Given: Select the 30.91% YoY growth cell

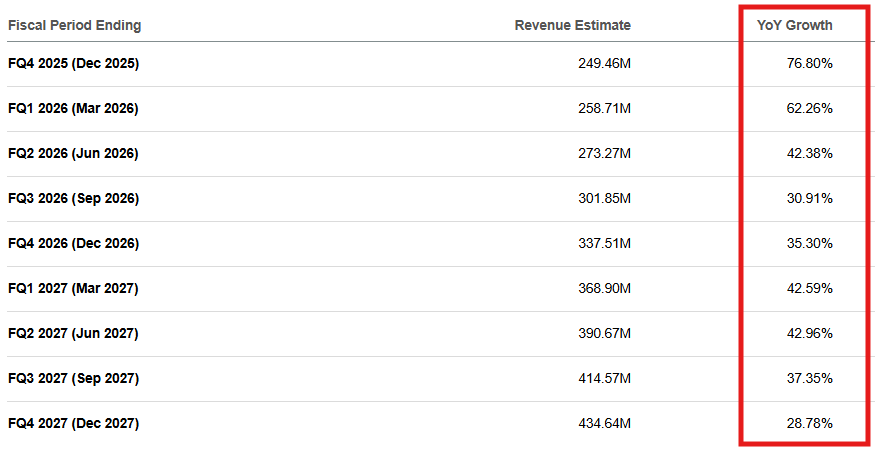Looking at the screenshot, I should pos(810,199).
